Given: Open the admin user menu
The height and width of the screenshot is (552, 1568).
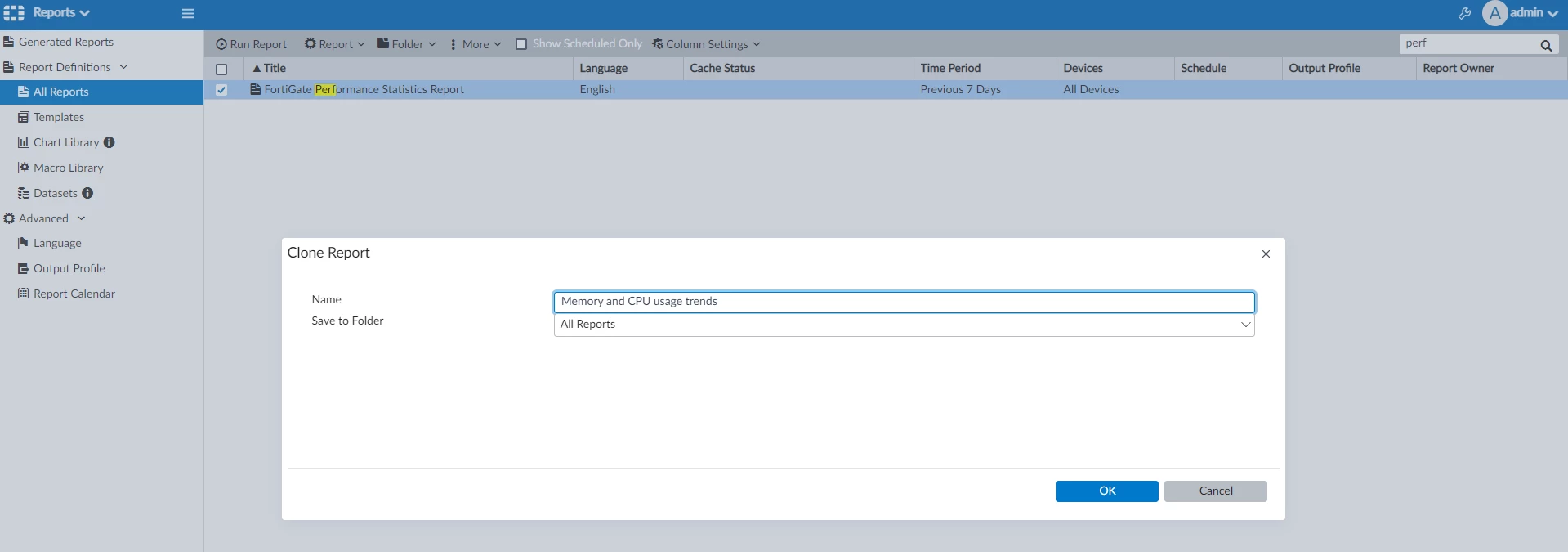Looking at the screenshot, I should click(1533, 13).
